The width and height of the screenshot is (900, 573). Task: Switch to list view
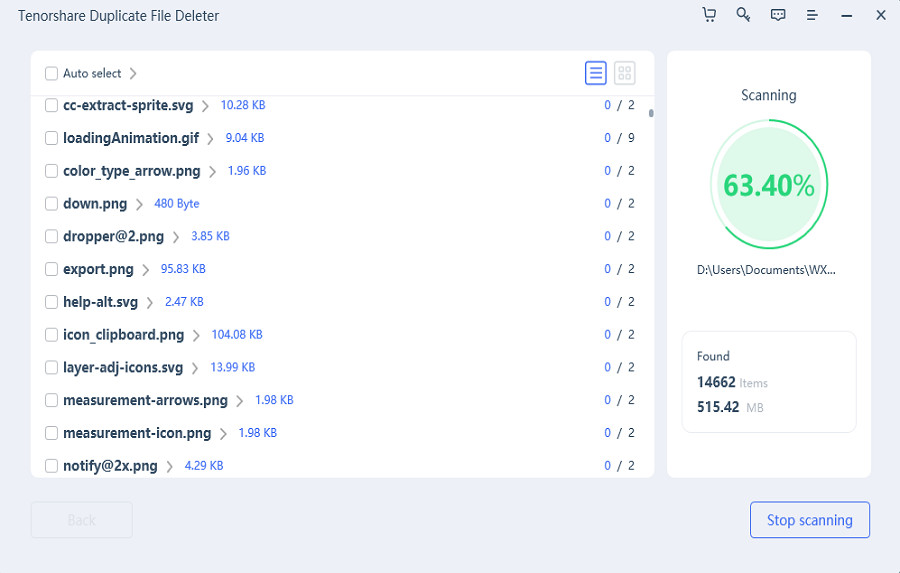click(x=596, y=73)
